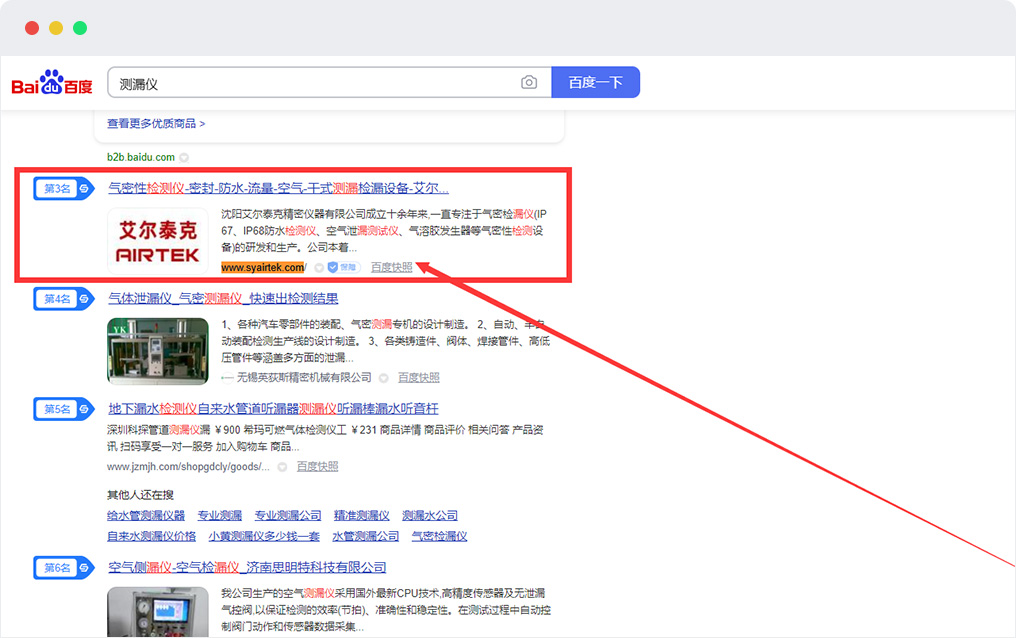Screen dimensions: 1016x638
Task: Open the gauge device thumbnail in result 6
Action: (x=157, y=612)
